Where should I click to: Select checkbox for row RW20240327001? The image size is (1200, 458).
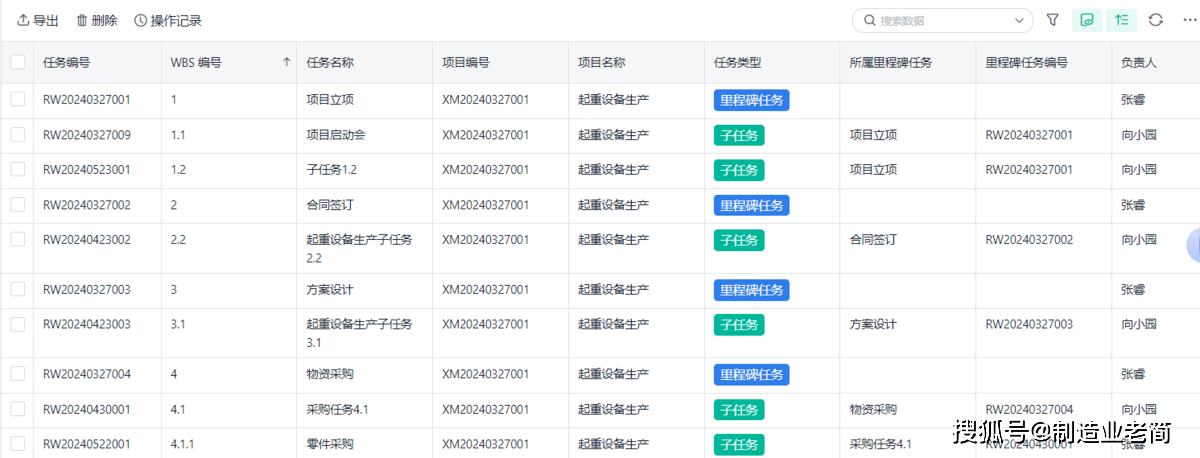pyautogui.click(x=18, y=100)
